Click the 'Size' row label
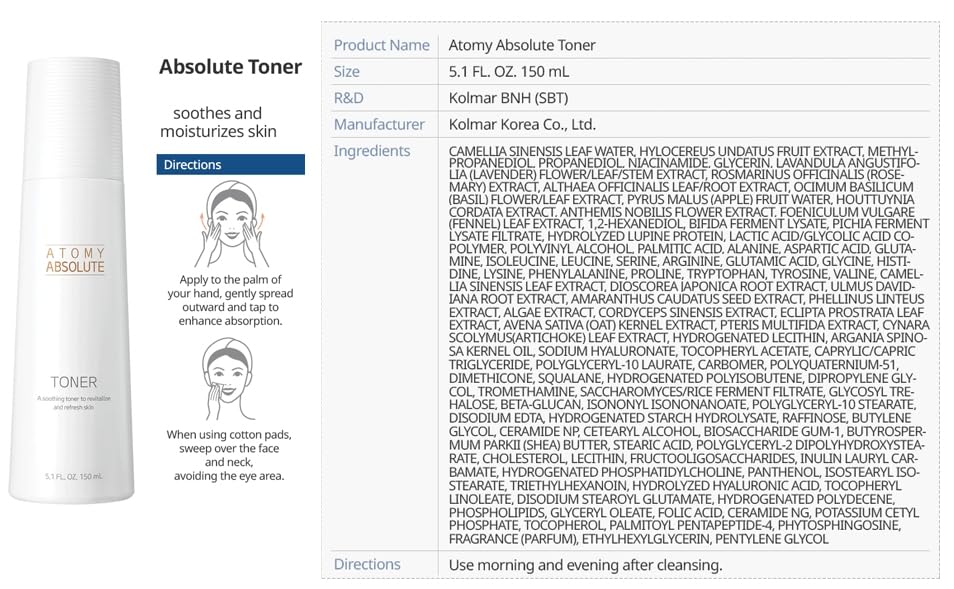The height and width of the screenshot is (589, 954). pyautogui.click(x=346, y=72)
